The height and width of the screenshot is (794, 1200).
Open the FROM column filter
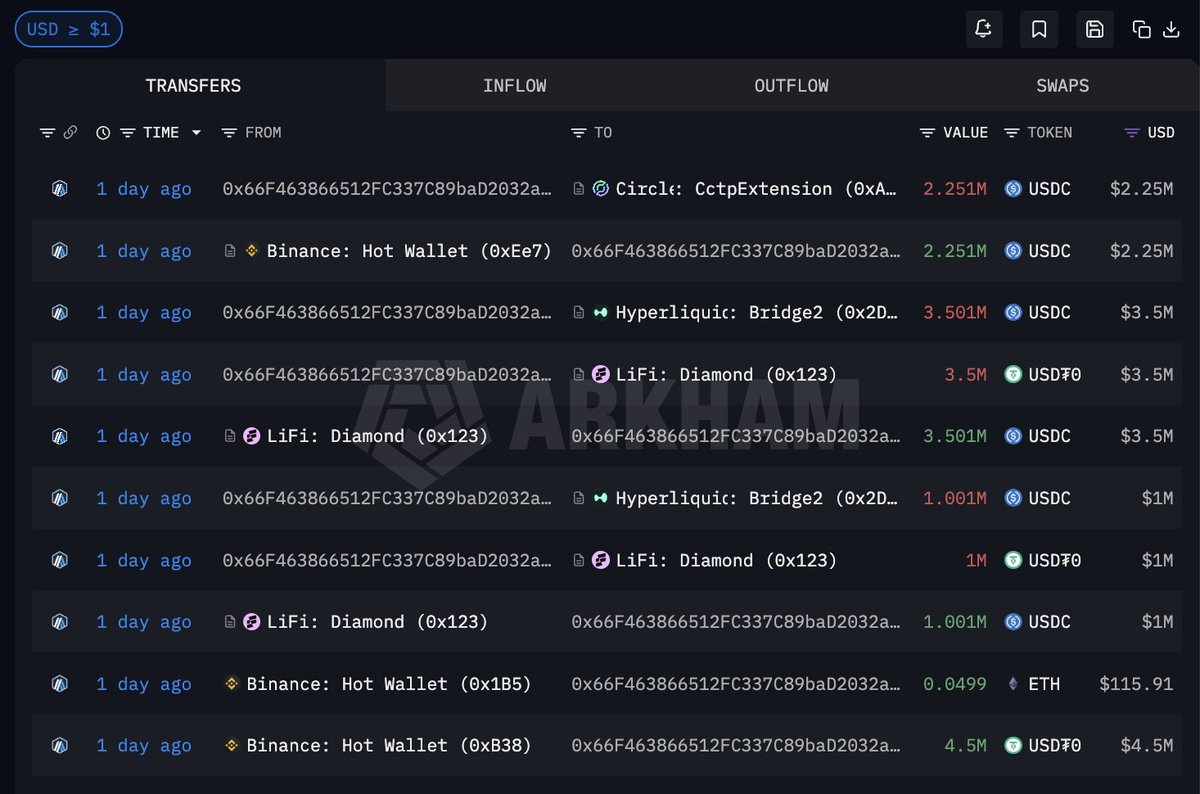click(x=229, y=132)
